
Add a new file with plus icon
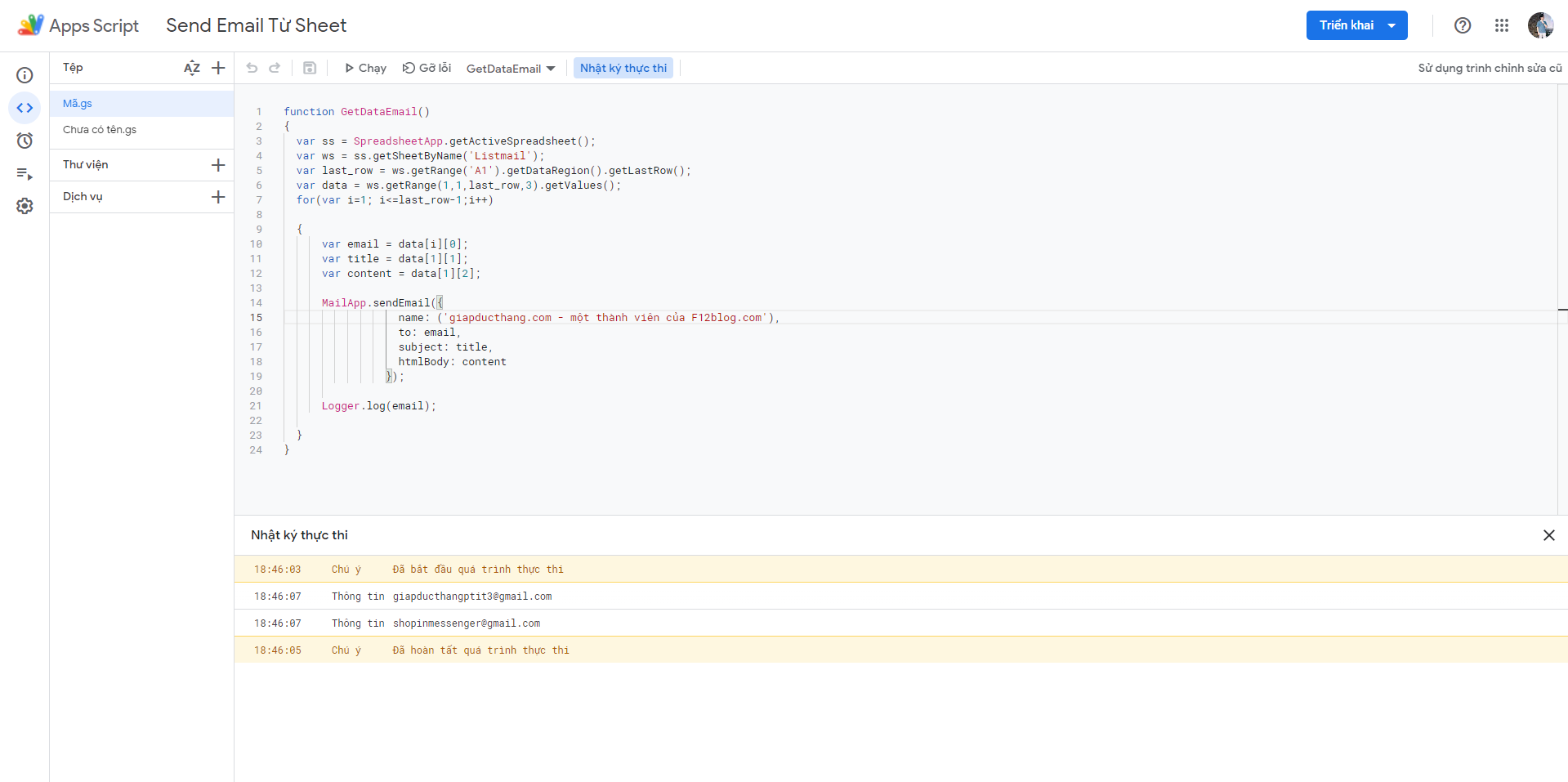pos(218,68)
